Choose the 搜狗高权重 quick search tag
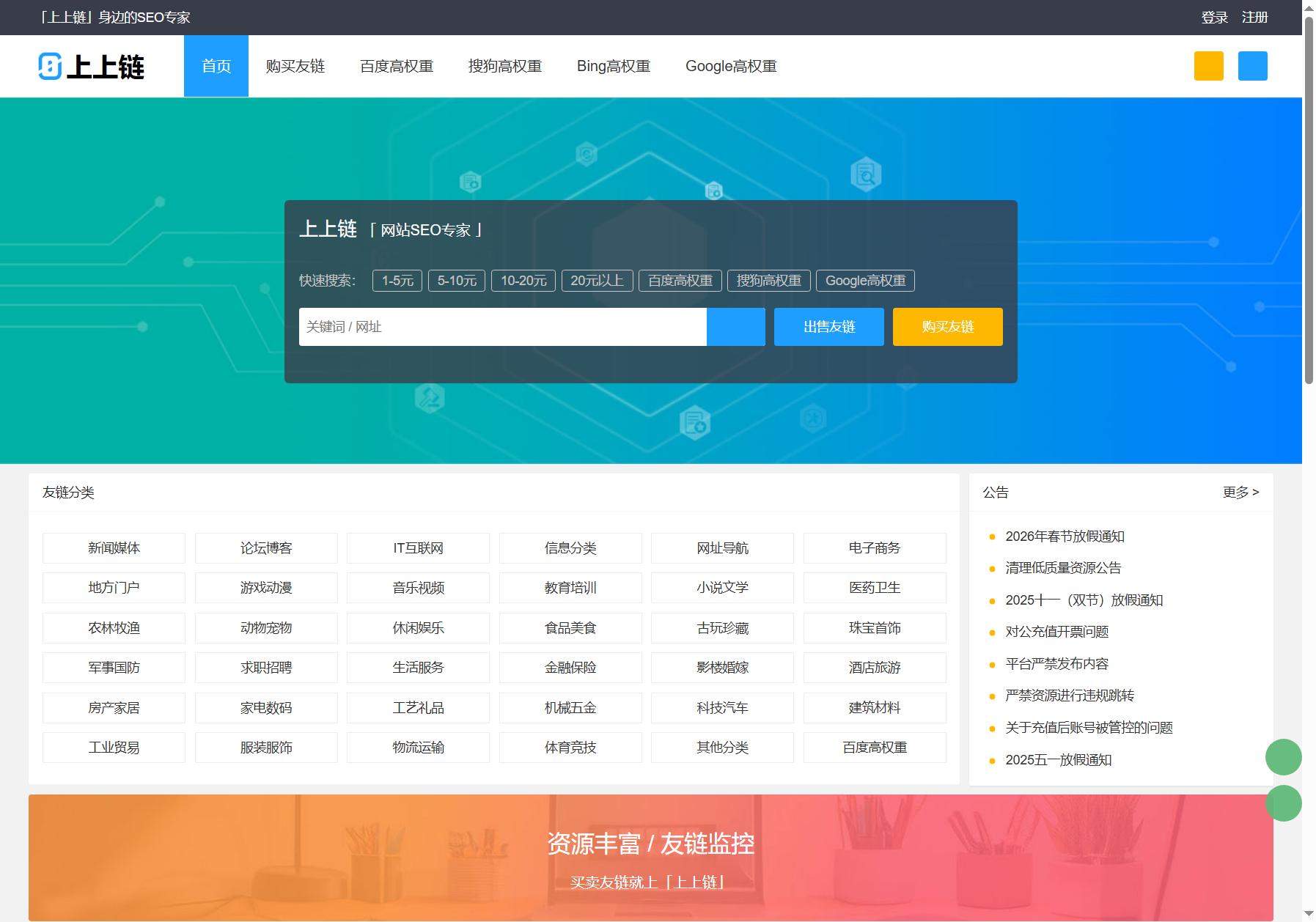 tap(769, 281)
